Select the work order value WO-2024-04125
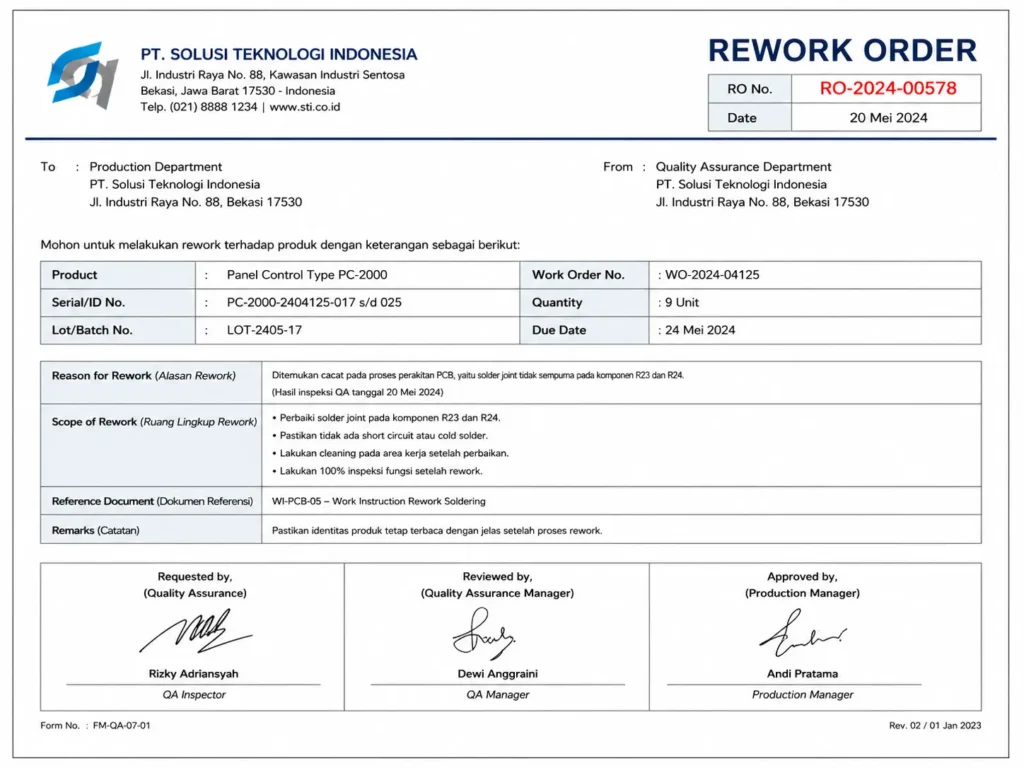 click(712, 275)
